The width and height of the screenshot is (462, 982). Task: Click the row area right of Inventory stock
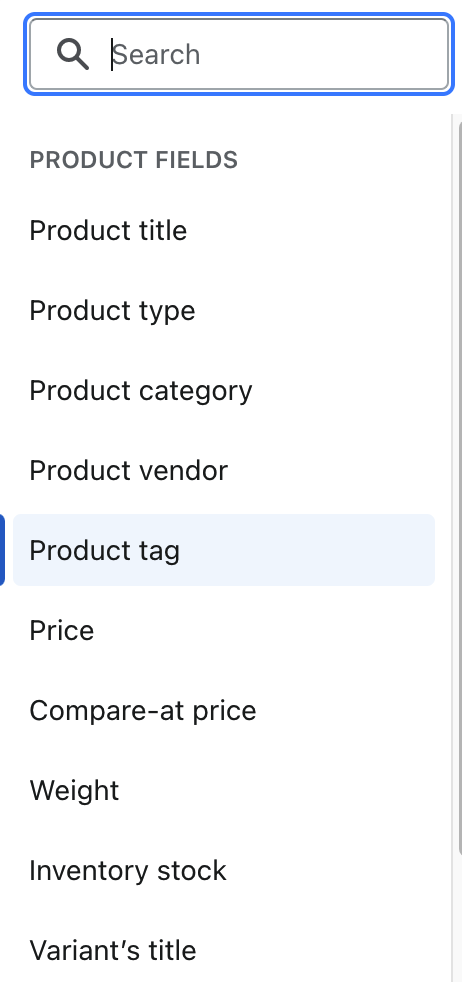331,871
